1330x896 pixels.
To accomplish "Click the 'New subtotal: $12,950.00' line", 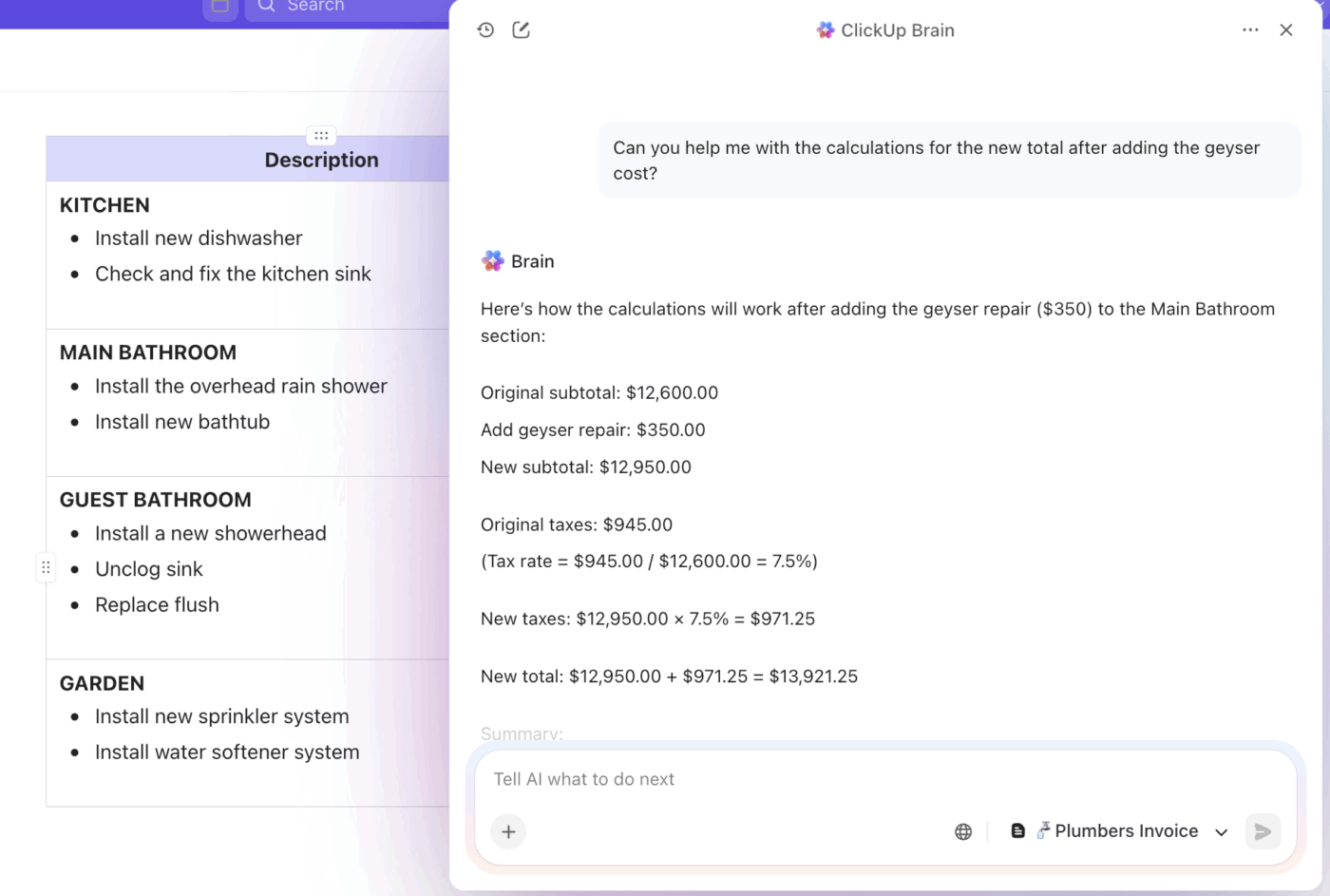I will click(586, 467).
